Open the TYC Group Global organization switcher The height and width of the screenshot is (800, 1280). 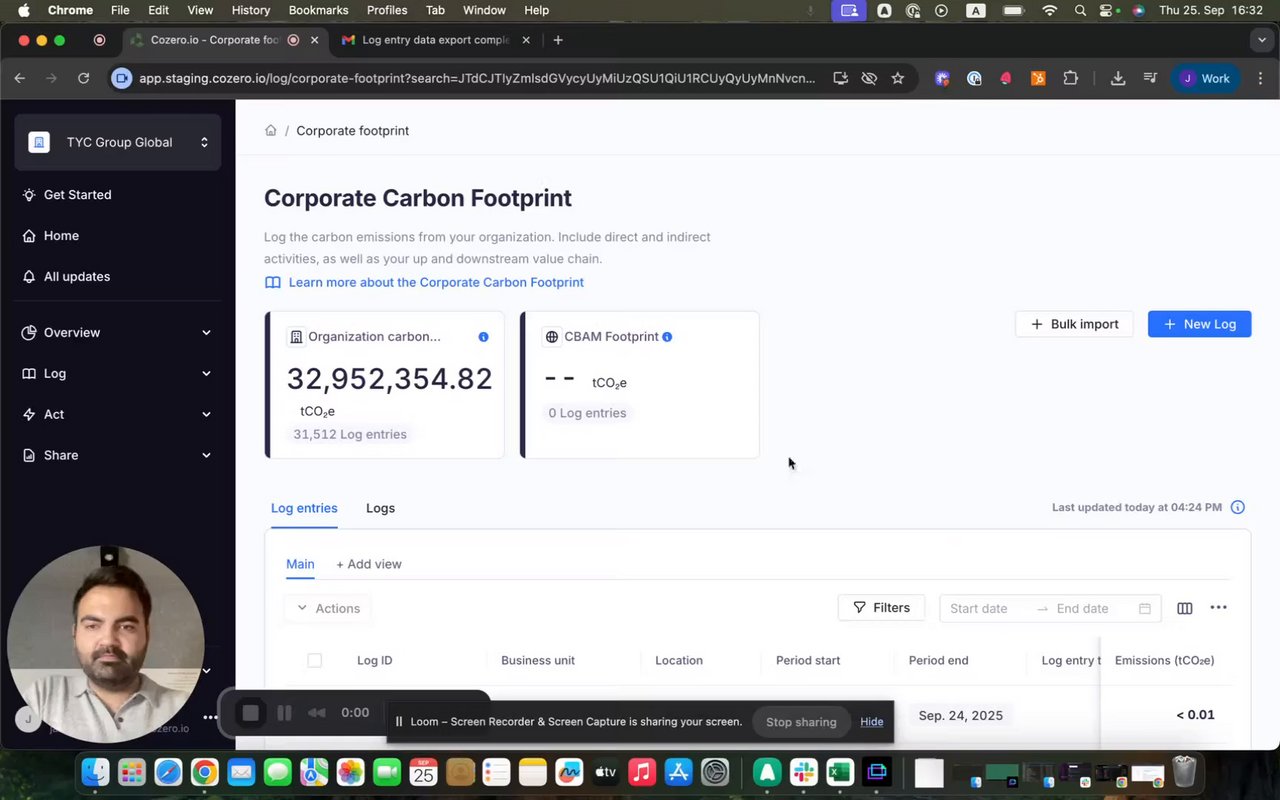pyautogui.click(x=118, y=142)
